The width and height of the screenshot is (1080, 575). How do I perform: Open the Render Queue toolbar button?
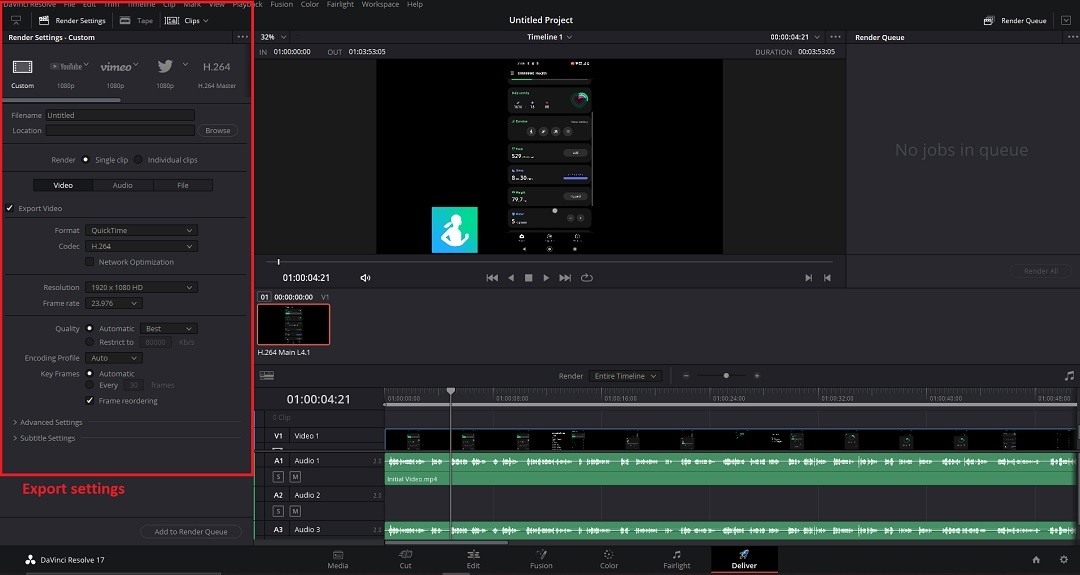[x=1015, y=21]
